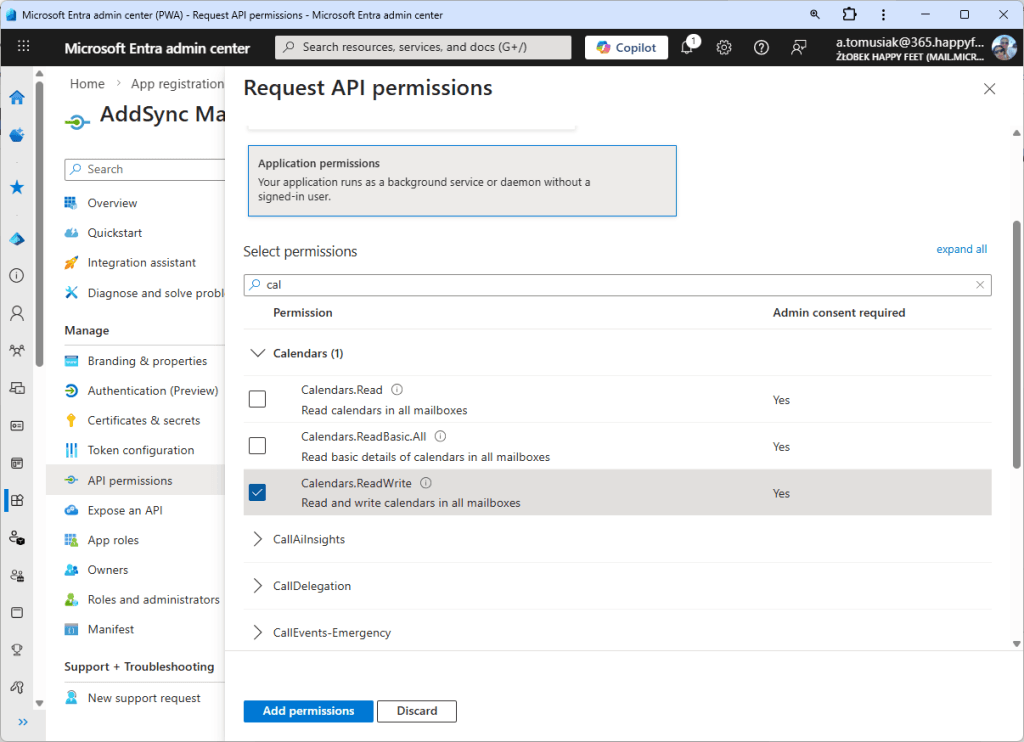Click the info icon beside Calendars.ReadBasic.All

440,436
